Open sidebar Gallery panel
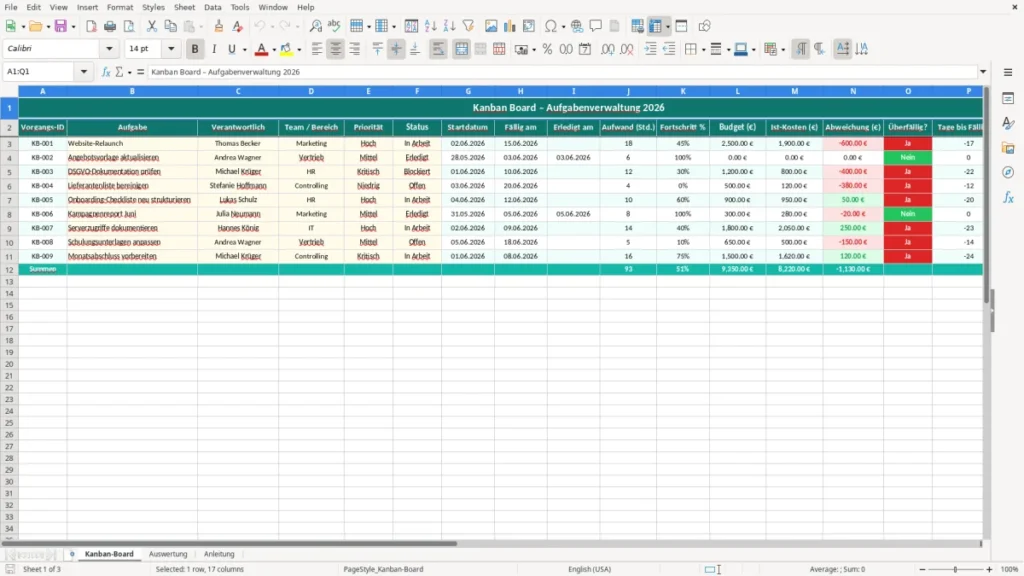Image resolution: width=1024 pixels, height=576 pixels. coord(1008,148)
